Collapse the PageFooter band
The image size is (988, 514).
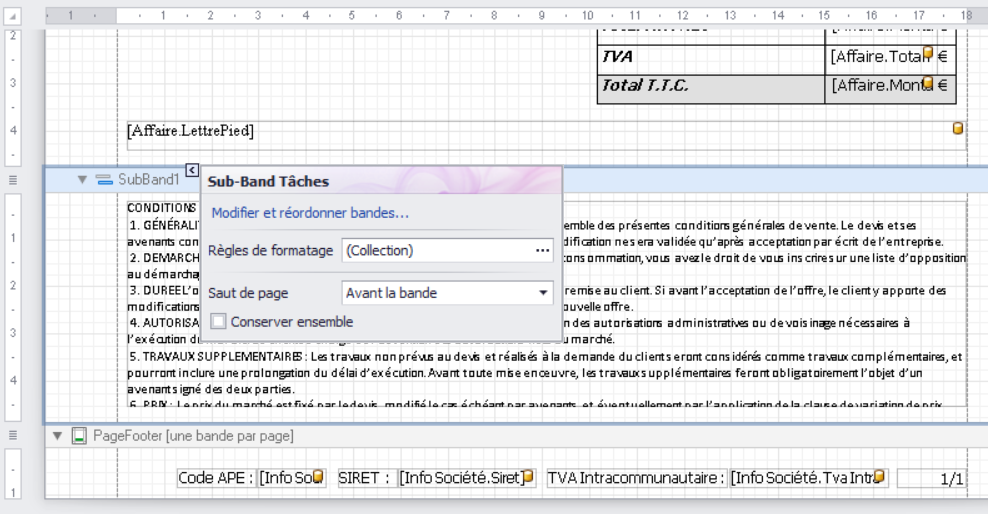57,436
